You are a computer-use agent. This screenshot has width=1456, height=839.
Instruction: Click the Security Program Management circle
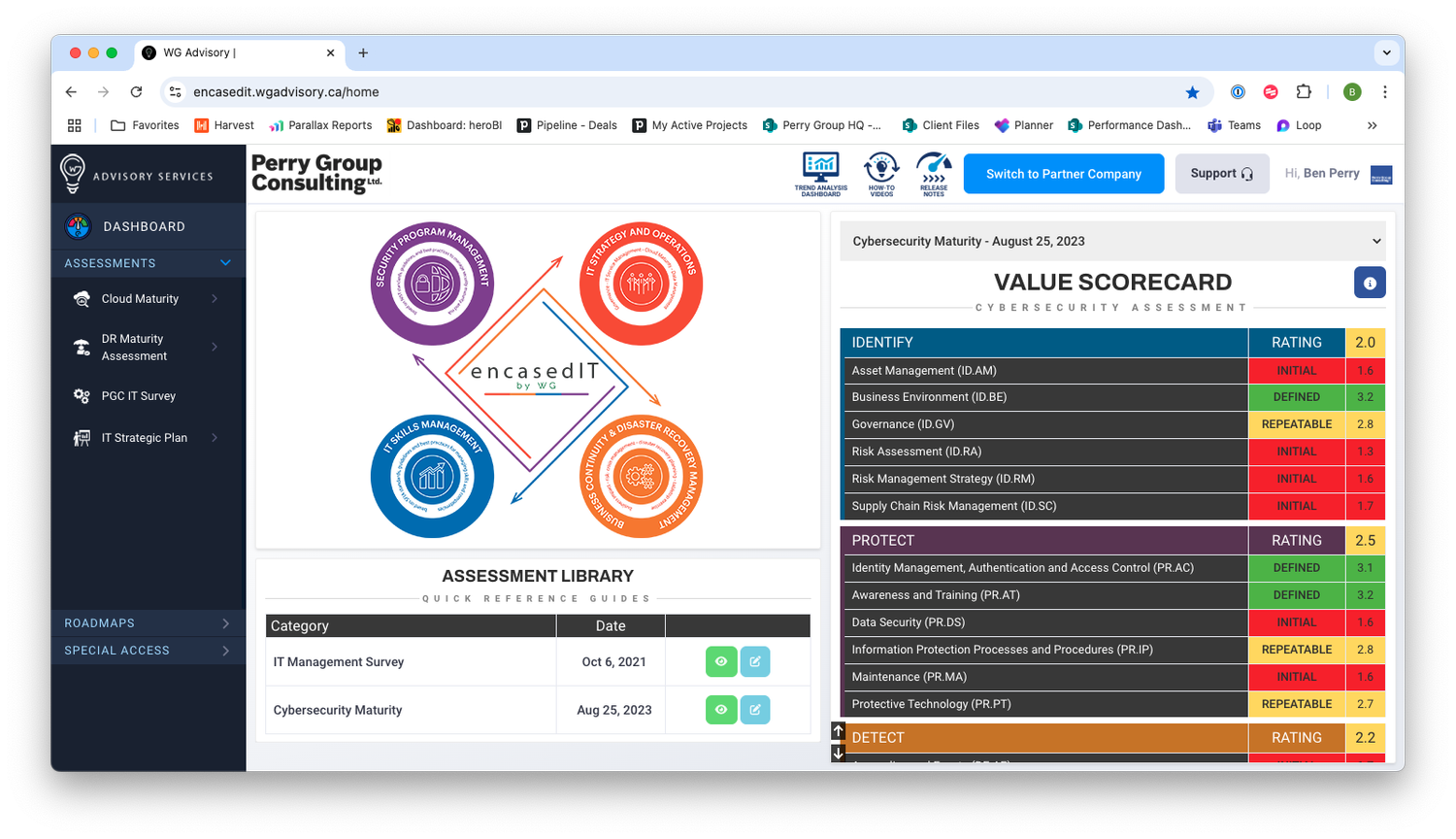click(x=433, y=284)
